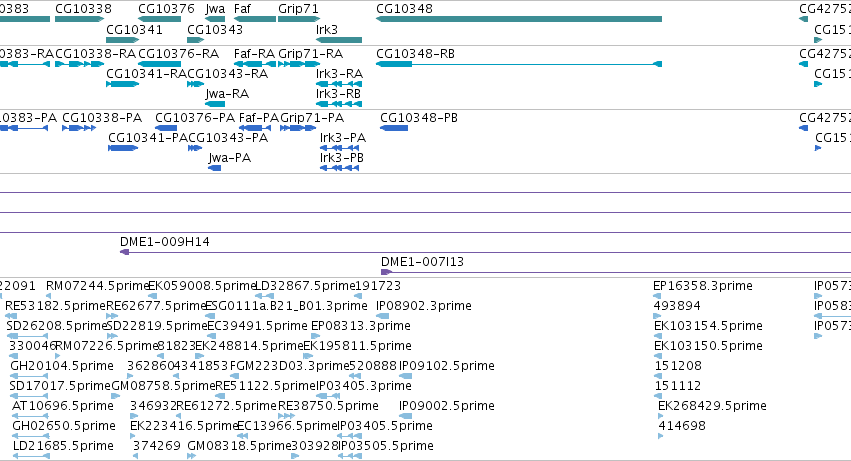This screenshot has width=851, height=461.
Task: Open protein Faf-PA
Action: click(259, 118)
